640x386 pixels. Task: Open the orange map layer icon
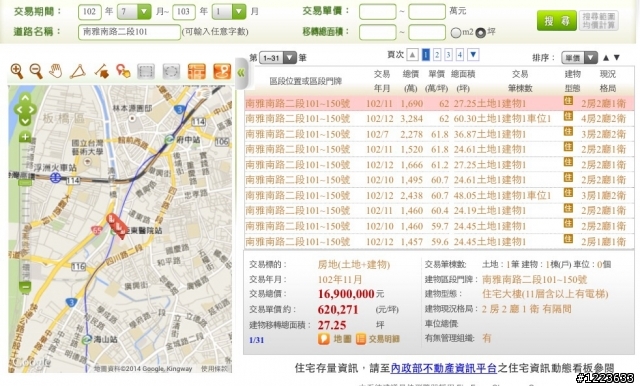tap(197, 71)
